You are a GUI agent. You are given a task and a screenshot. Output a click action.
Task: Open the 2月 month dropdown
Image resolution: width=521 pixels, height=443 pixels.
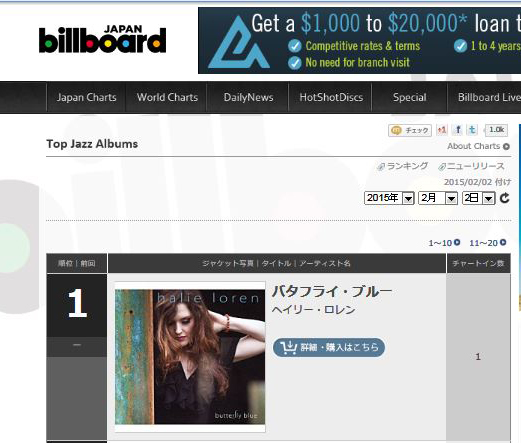click(438, 198)
